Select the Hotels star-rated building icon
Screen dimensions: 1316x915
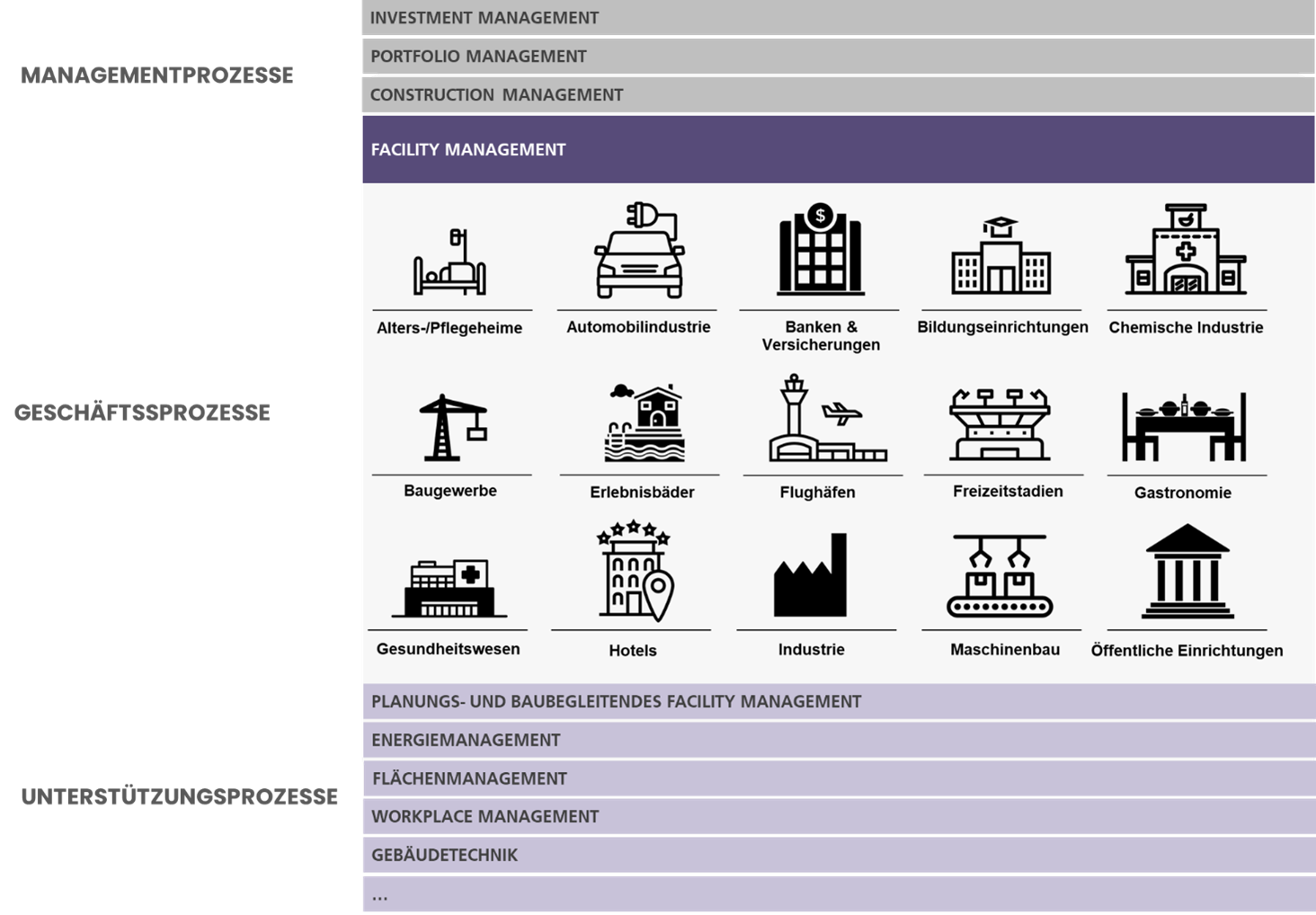[635, 571]
